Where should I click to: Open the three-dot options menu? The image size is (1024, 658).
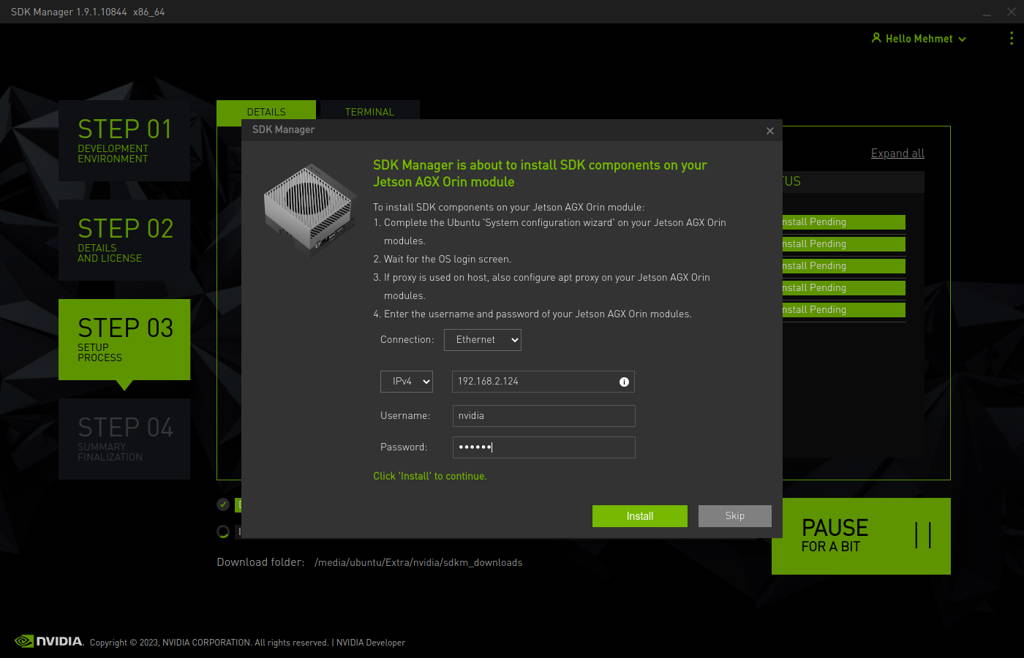(1011, 39)
